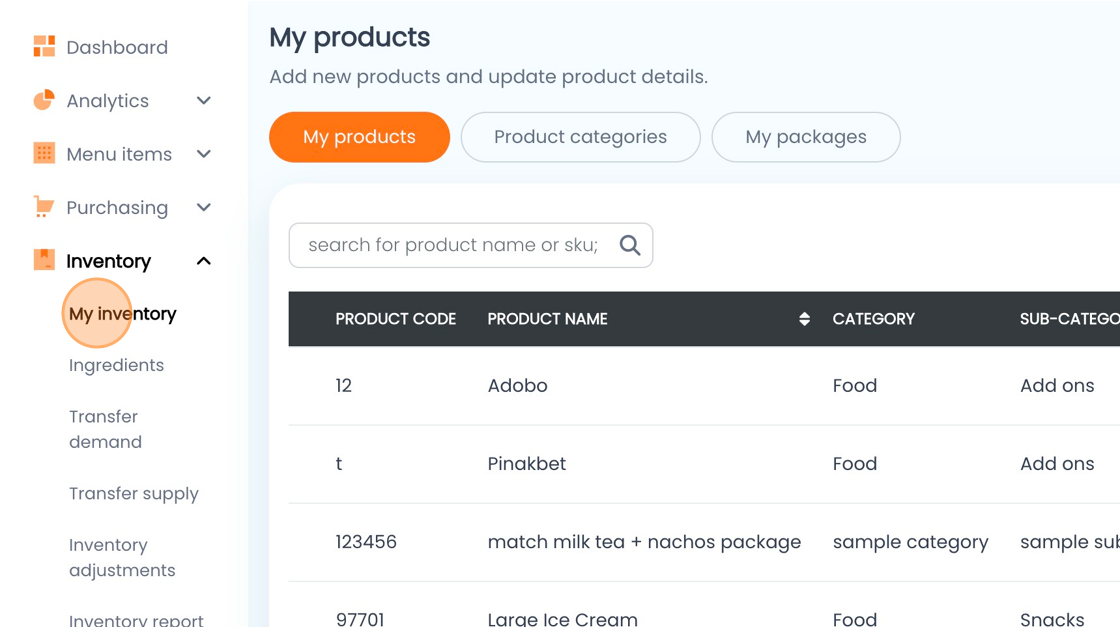Collapse the Inventory section chevron

coord(204,261)
